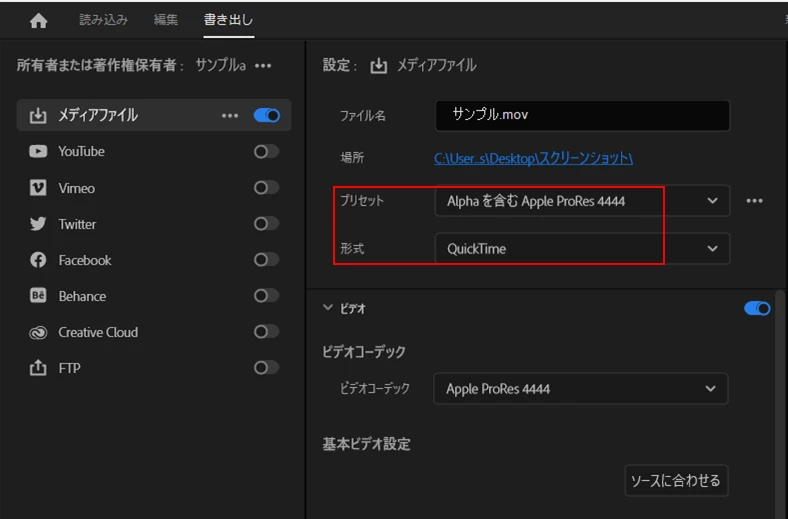Click the Behance icon
Image resolution: width=788 pixels, height=519 pixels.
38,295
